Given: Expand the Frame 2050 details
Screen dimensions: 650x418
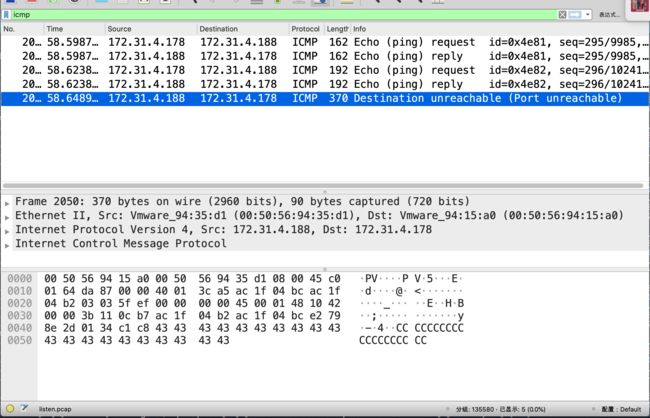Looking at the screenshot, I should click(x=8, y=201).
